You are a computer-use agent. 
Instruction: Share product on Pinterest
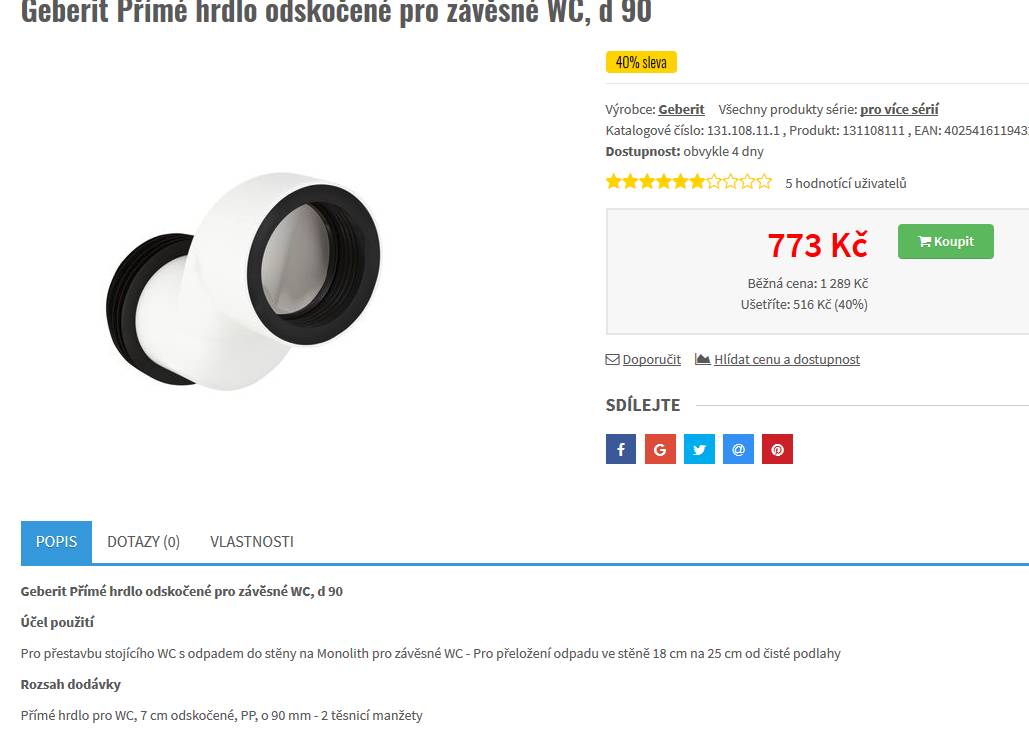pos(778,449)
